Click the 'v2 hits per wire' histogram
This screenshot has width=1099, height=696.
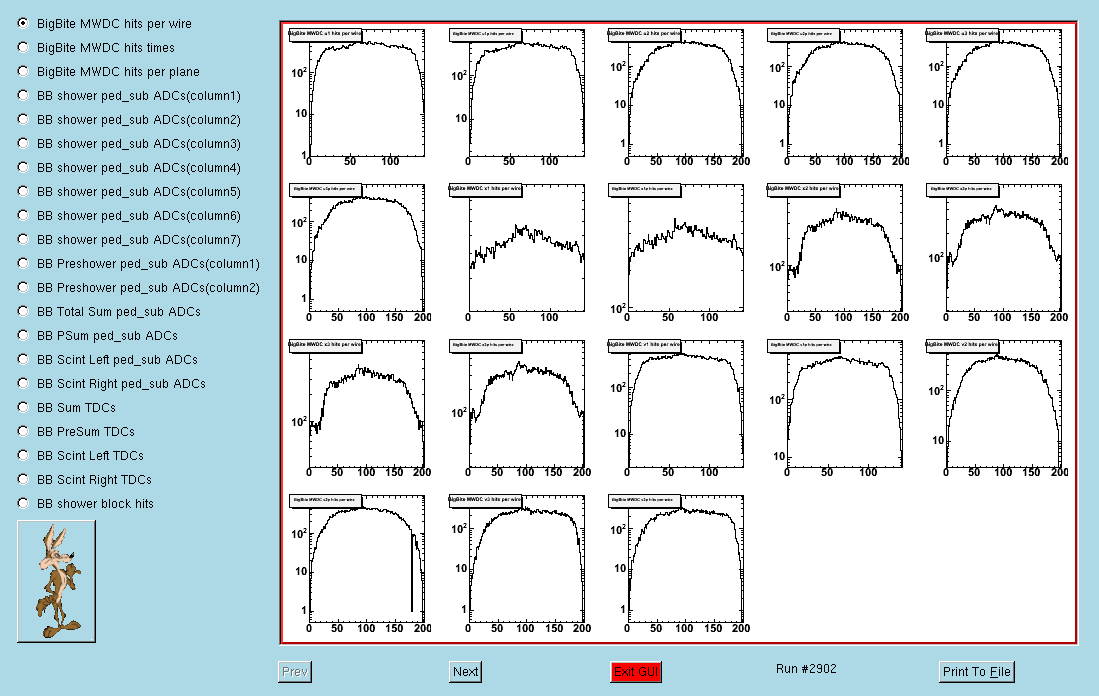[1003, 404]
